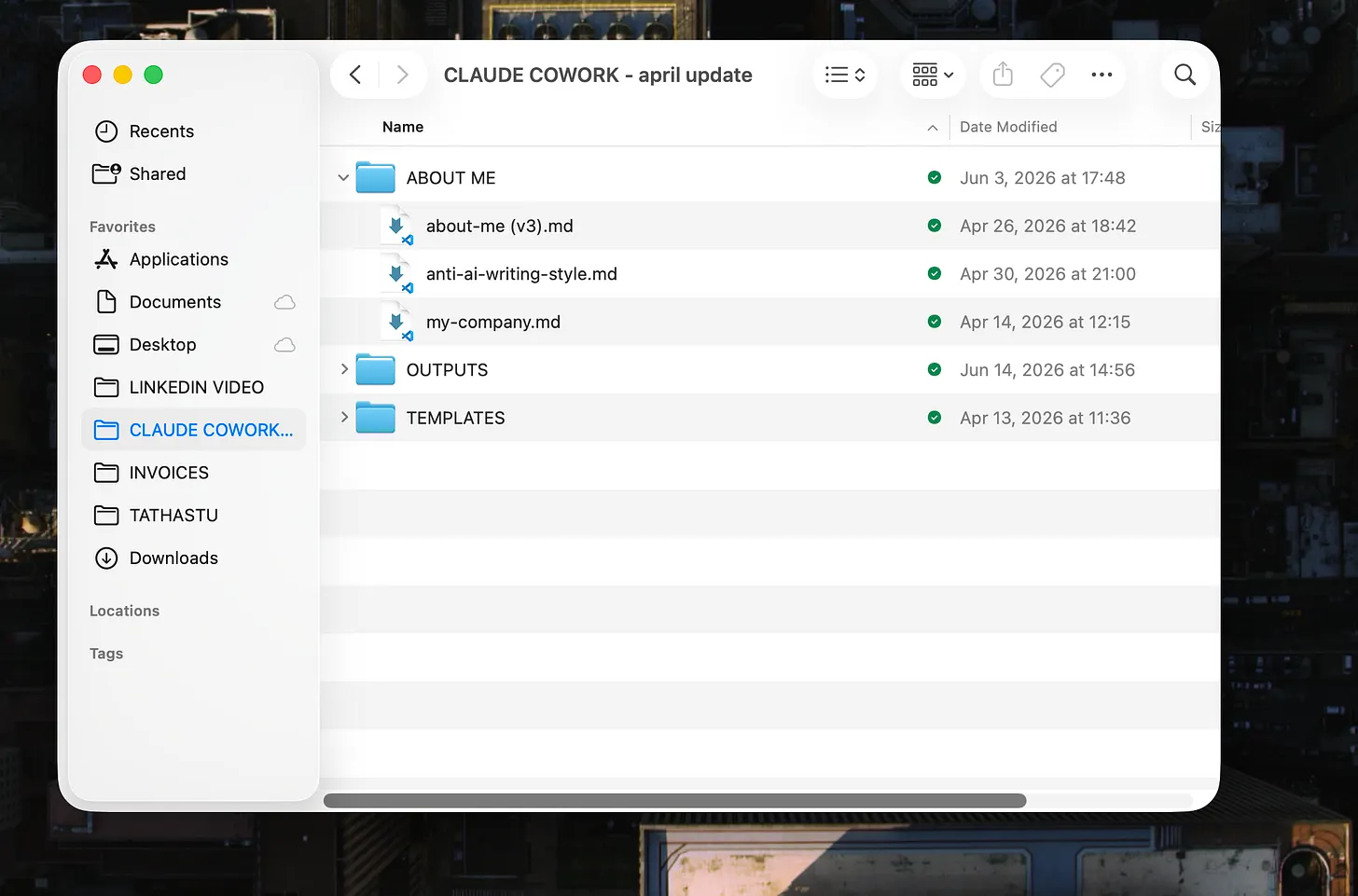Click the green sync status for TEMPLATES
Image resolution: width=1358 pixels, height=896 pixels.
pos(934,417)
